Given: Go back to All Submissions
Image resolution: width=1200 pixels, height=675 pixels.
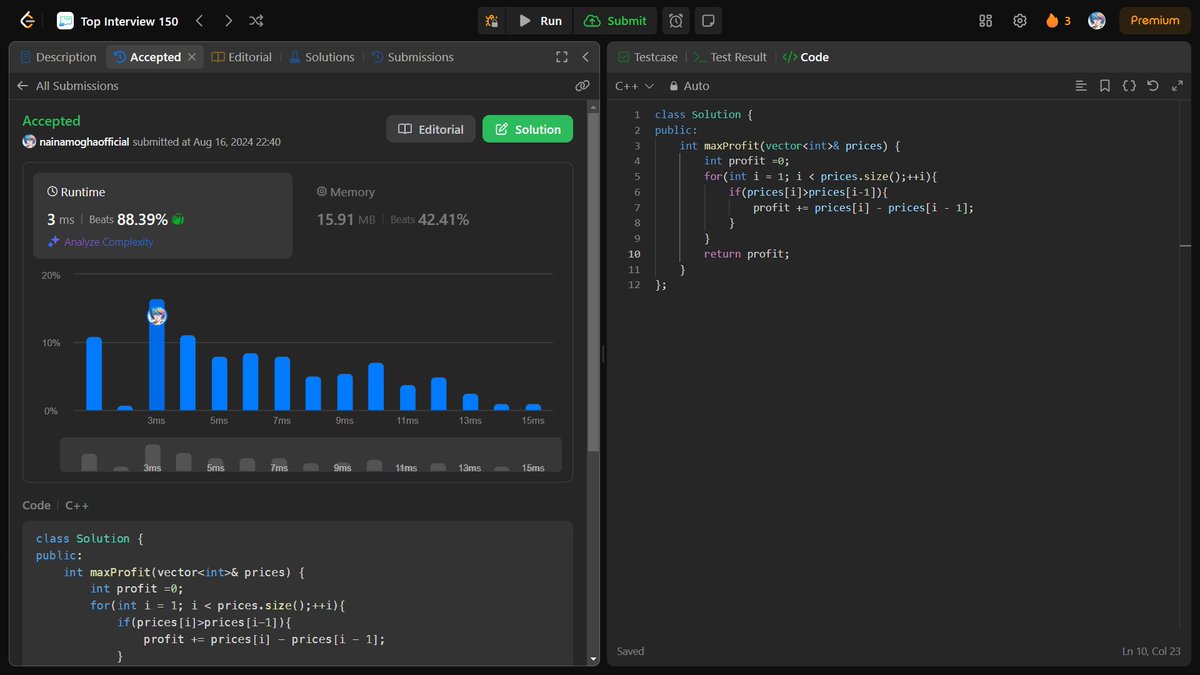Looking at the screenshot, I should (x=68, y=86).
